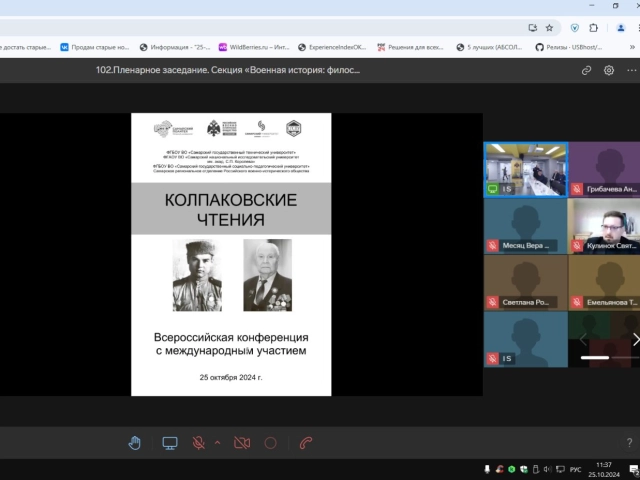Click muted mic icon on Грибачева tile
Screen dimensions: 640x480
click(x=576, y=189)
